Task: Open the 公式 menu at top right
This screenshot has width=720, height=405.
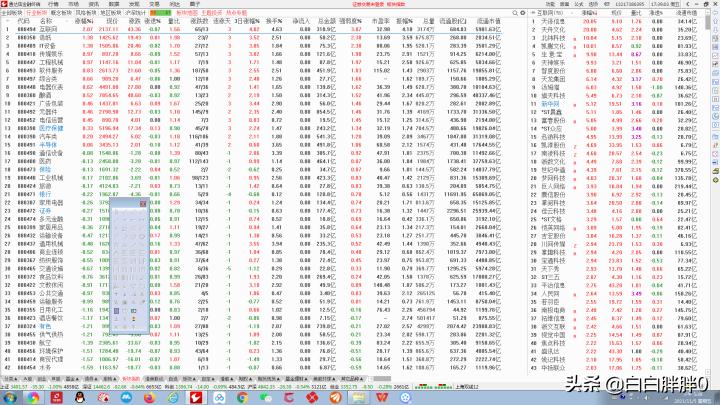Action: [579, 4]
